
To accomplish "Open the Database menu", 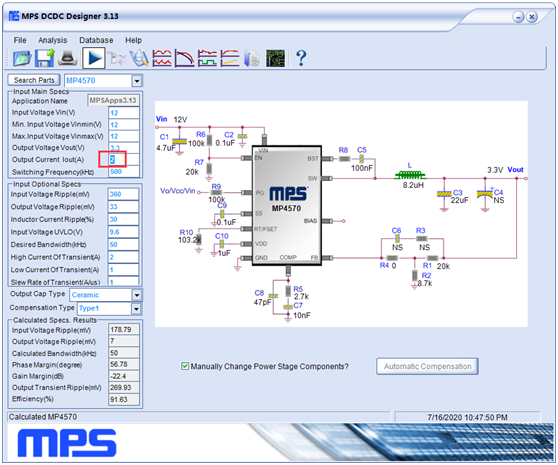I will click(96, 40).
